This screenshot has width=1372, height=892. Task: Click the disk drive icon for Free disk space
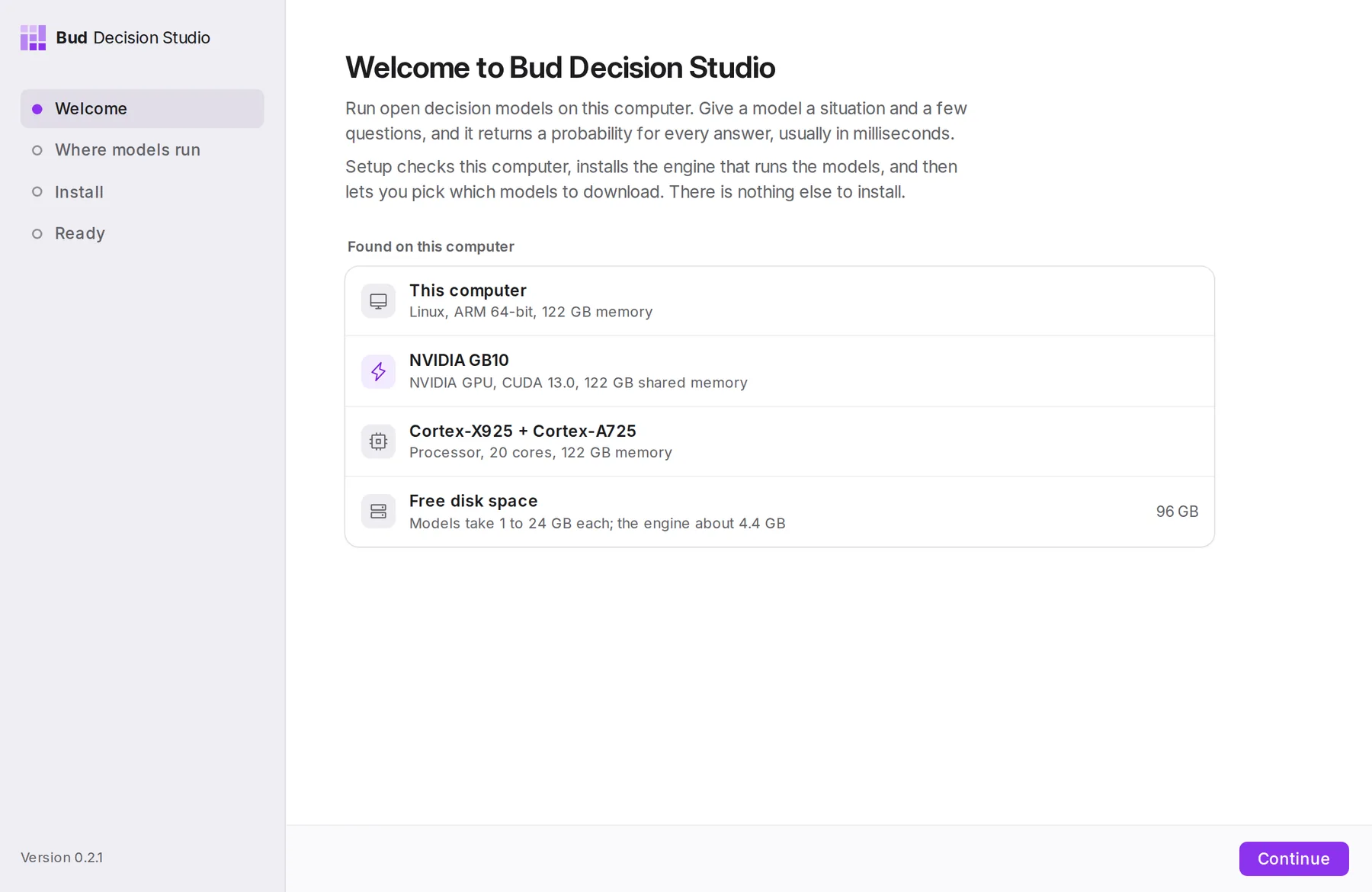tap(378, 512)
